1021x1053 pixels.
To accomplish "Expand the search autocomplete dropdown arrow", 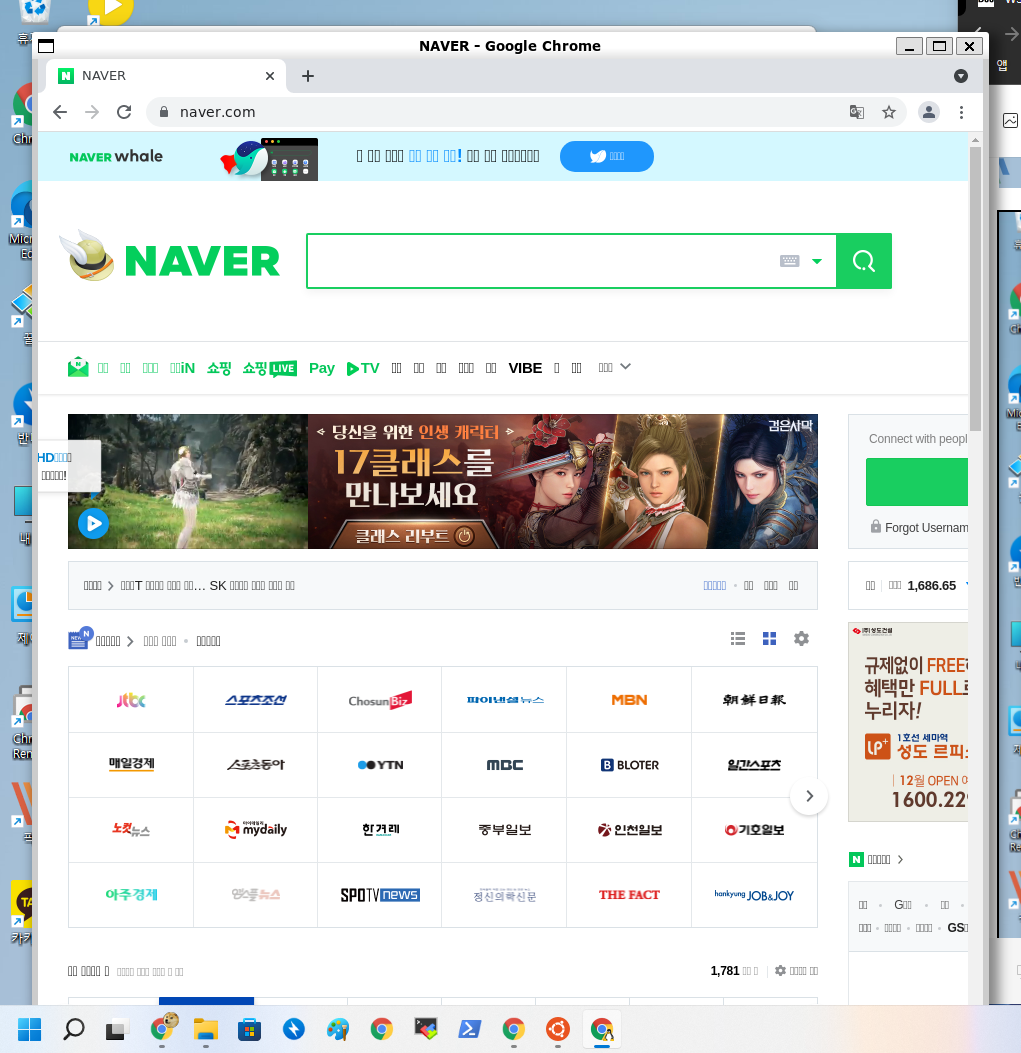I will click(x=817, y=261).
